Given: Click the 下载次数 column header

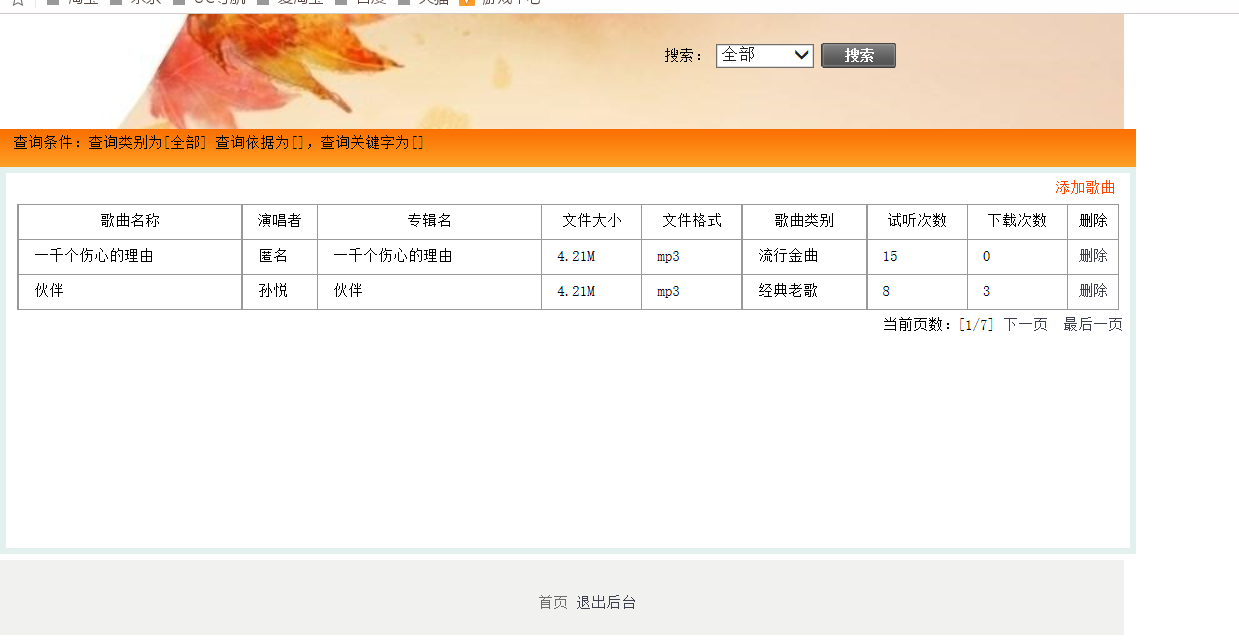Looking at the screenshot, I should tap(1017, 221).
